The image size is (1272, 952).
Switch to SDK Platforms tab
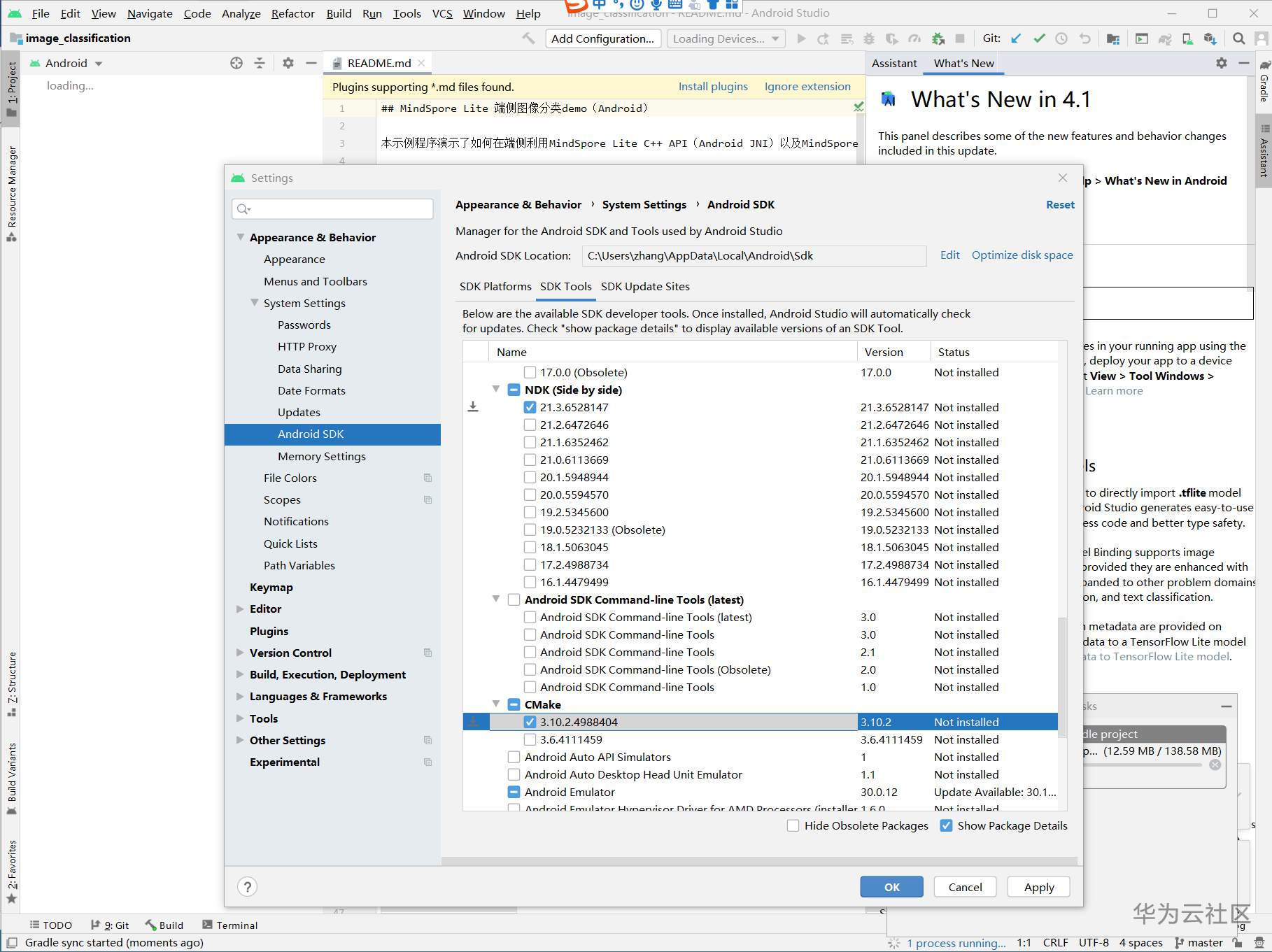pyautogui.click(x=495, y=286)
